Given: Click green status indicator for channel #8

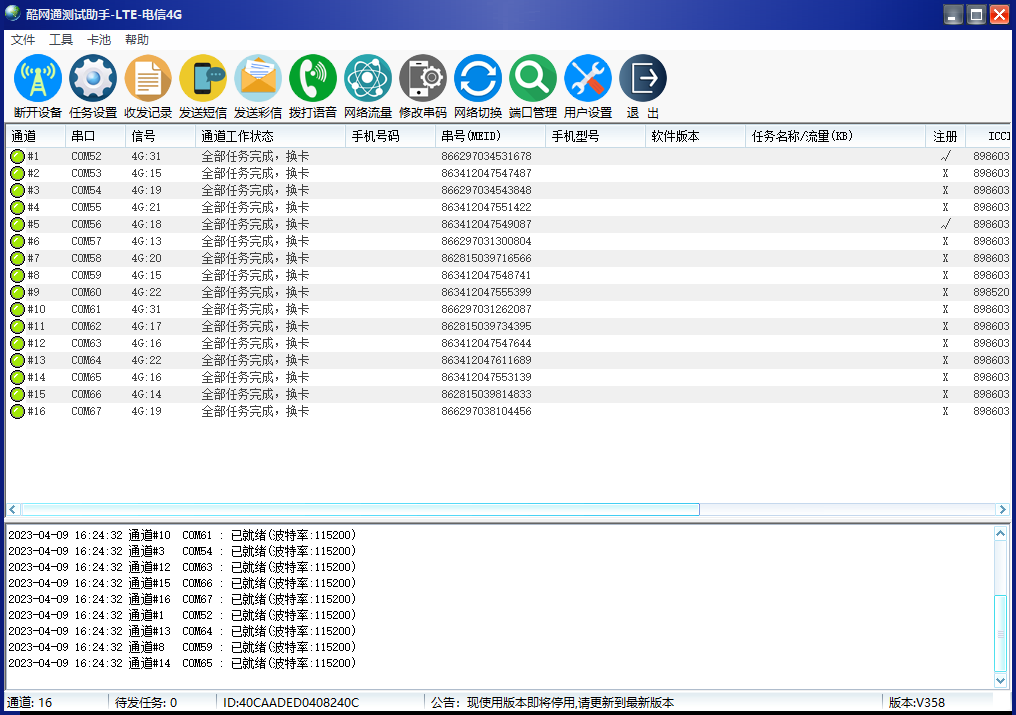Looking at the screenshot, I should click(x=17, y=275).
